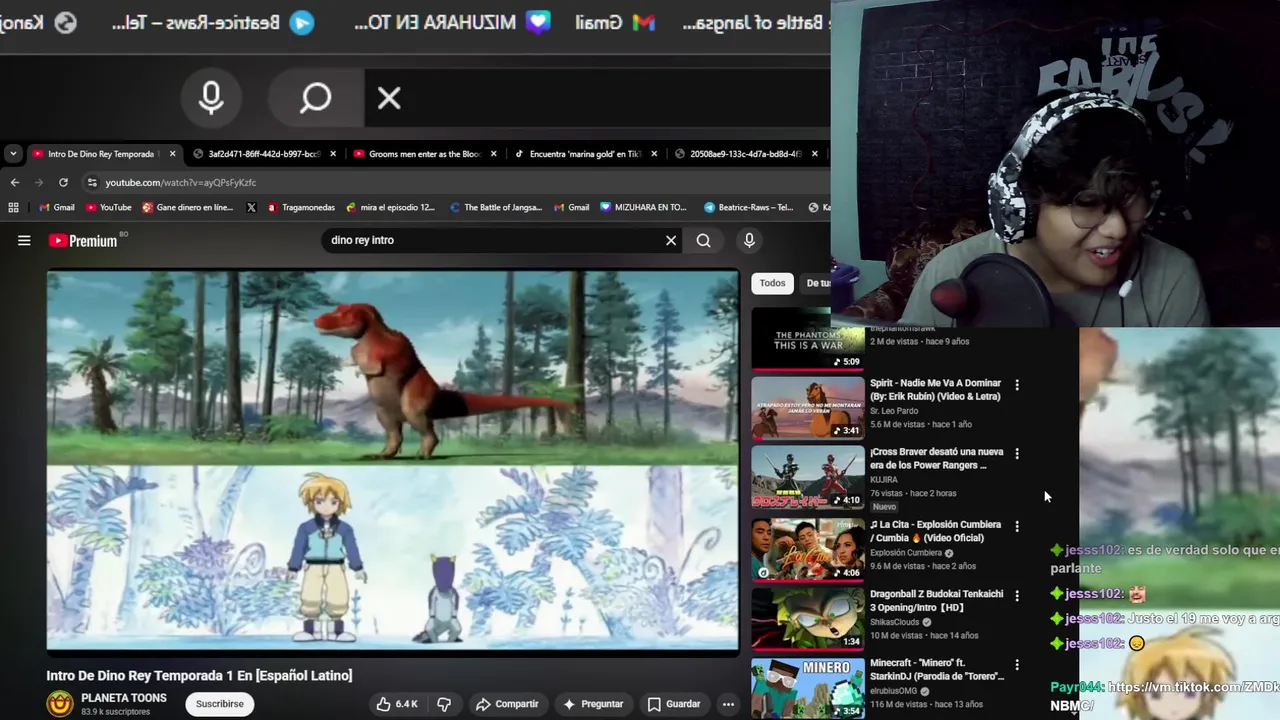Open the mira el episodio 12 bookmark
This screenshot has height=720, width=1280.
pyautogui.click(x=390, y=207)
